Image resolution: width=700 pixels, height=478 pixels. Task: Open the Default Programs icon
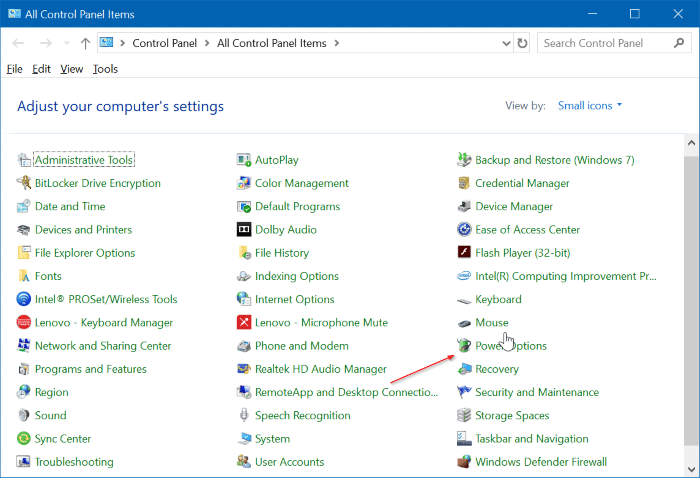click(244, 206)
